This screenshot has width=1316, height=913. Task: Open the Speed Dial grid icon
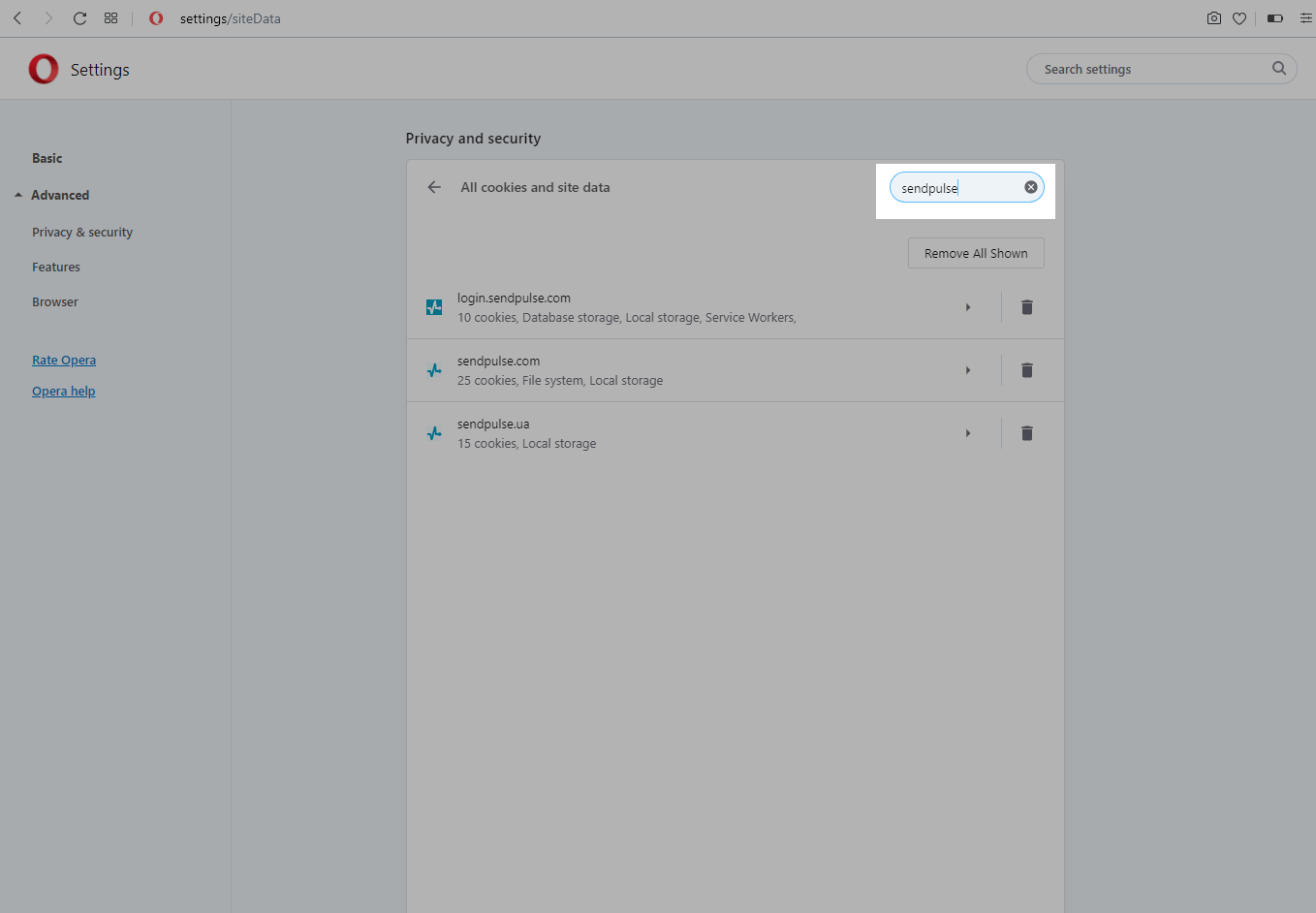click(x=111, y=18)
